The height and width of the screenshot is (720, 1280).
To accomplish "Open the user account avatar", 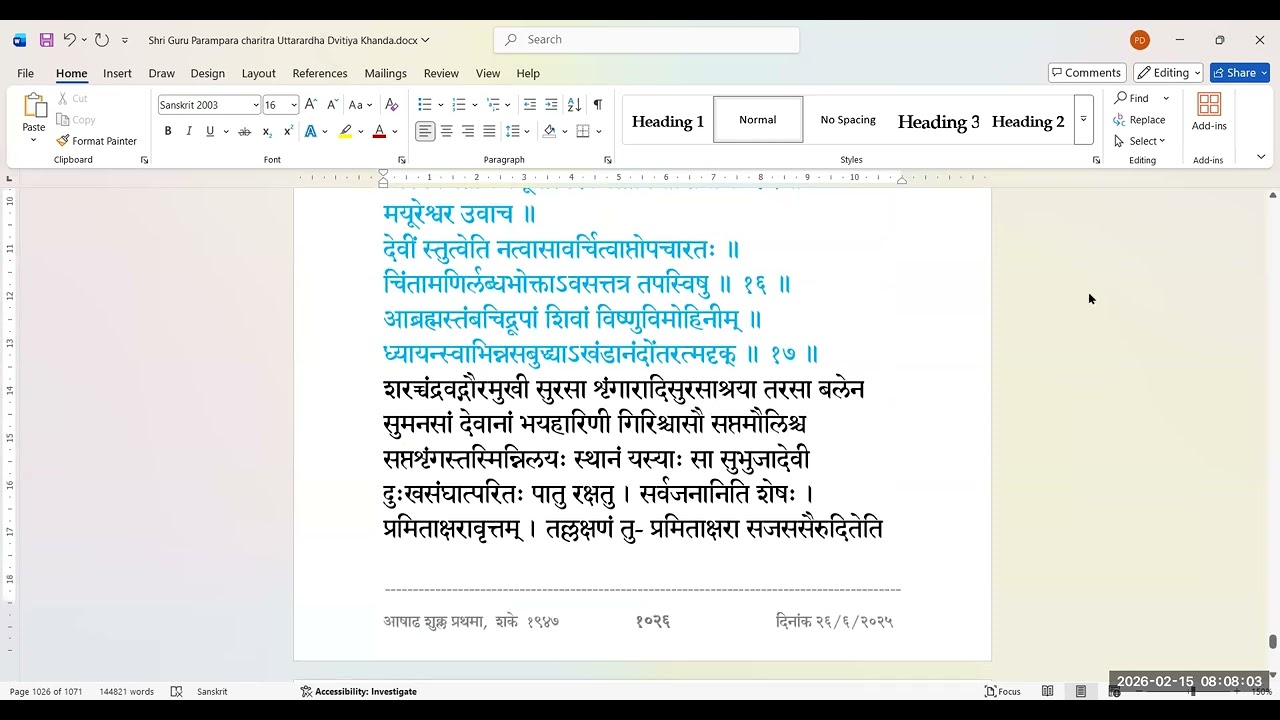I will click(1140, 40).
